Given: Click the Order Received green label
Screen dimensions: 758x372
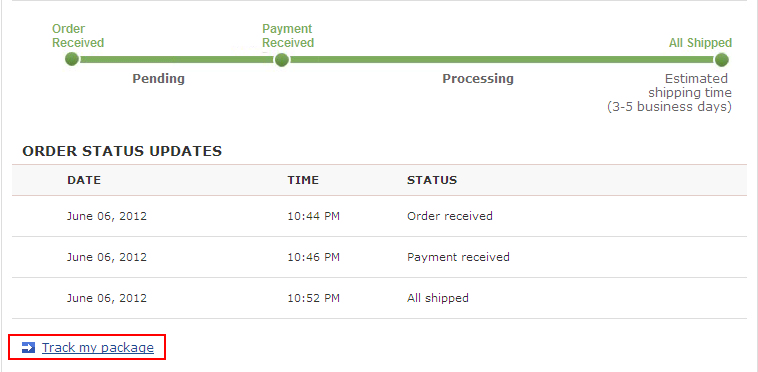Looking at the screenshot, I should (78, 36).
